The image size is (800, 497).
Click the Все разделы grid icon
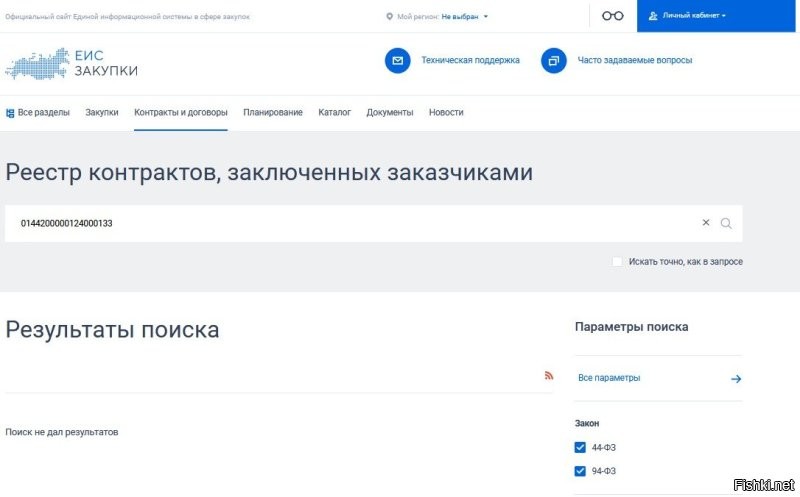pos(10,113)
